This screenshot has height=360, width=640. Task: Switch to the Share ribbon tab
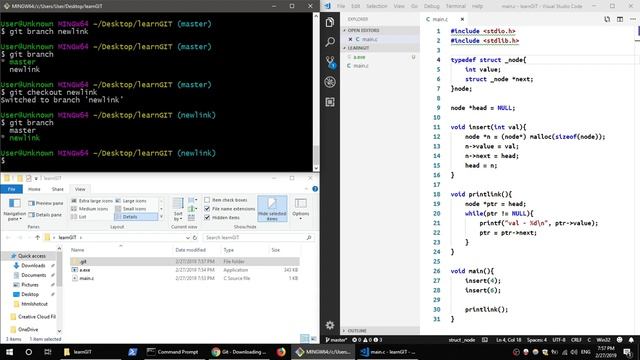point(58,189)
